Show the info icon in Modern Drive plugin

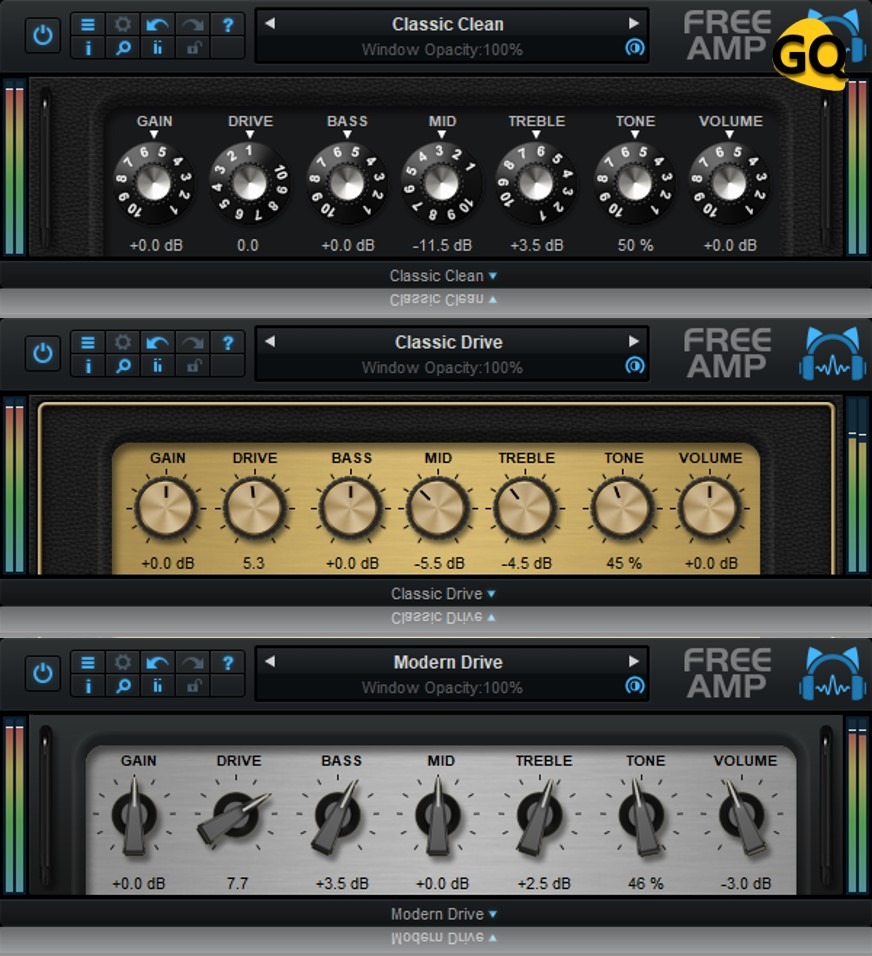[88, 686]
